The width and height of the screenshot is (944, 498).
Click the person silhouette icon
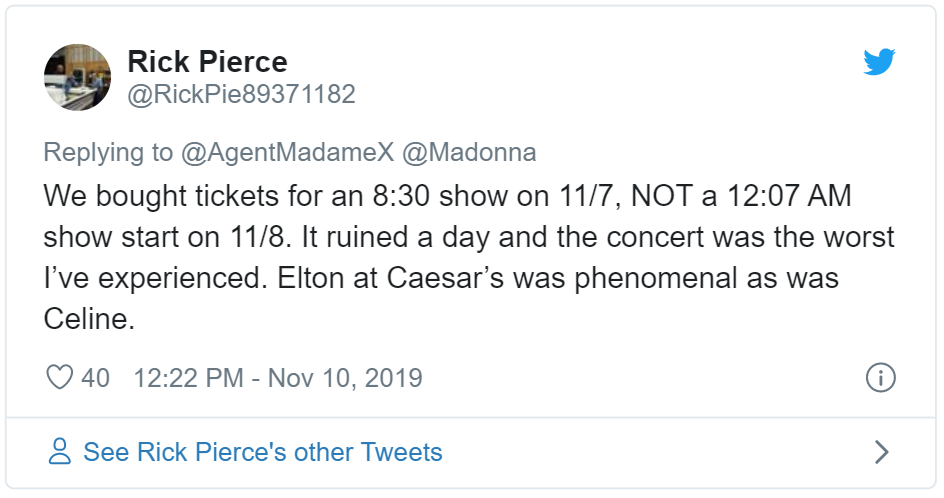coord(60,452)
